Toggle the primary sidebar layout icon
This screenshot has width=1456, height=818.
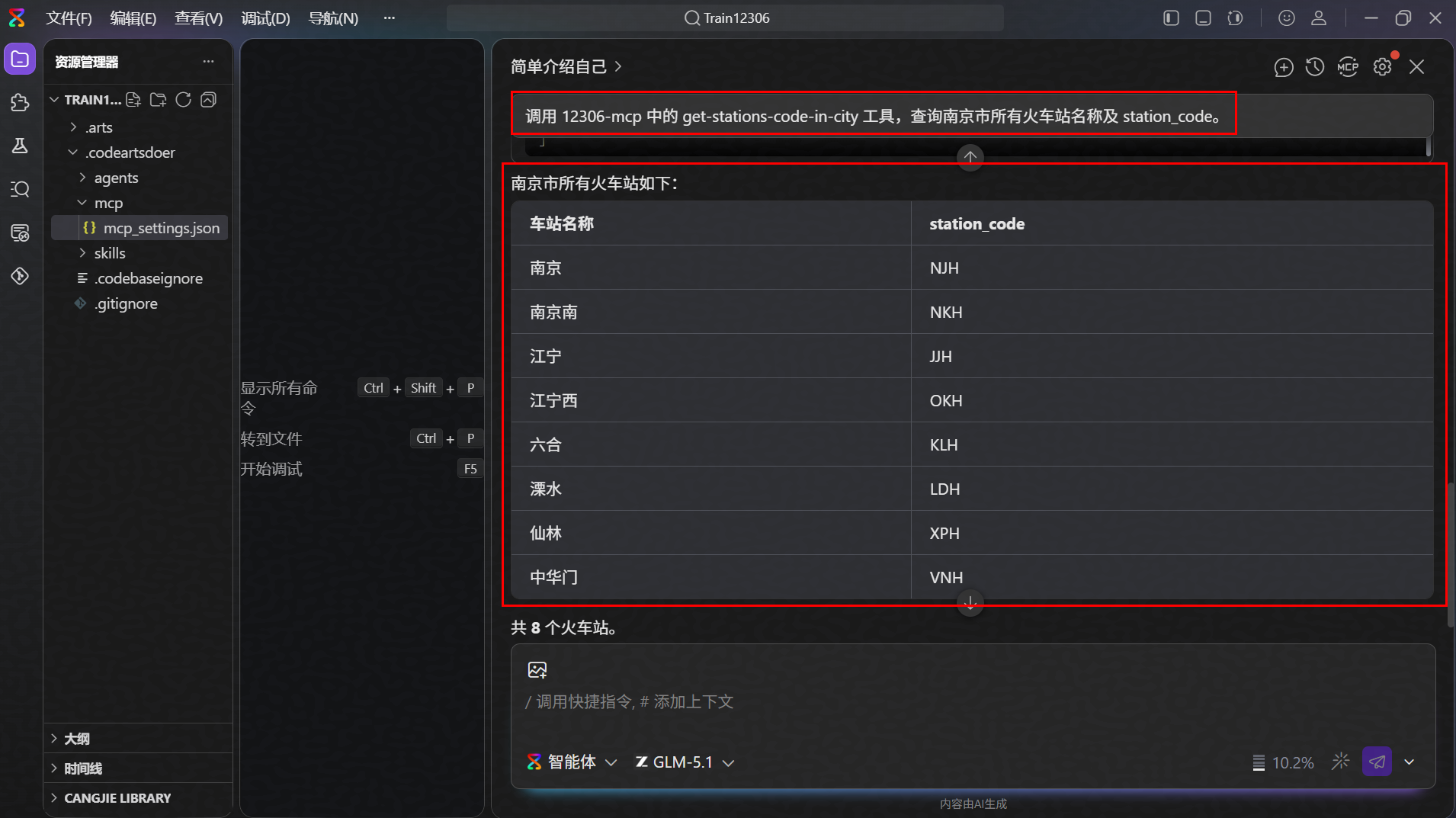tap(1171, 18)
